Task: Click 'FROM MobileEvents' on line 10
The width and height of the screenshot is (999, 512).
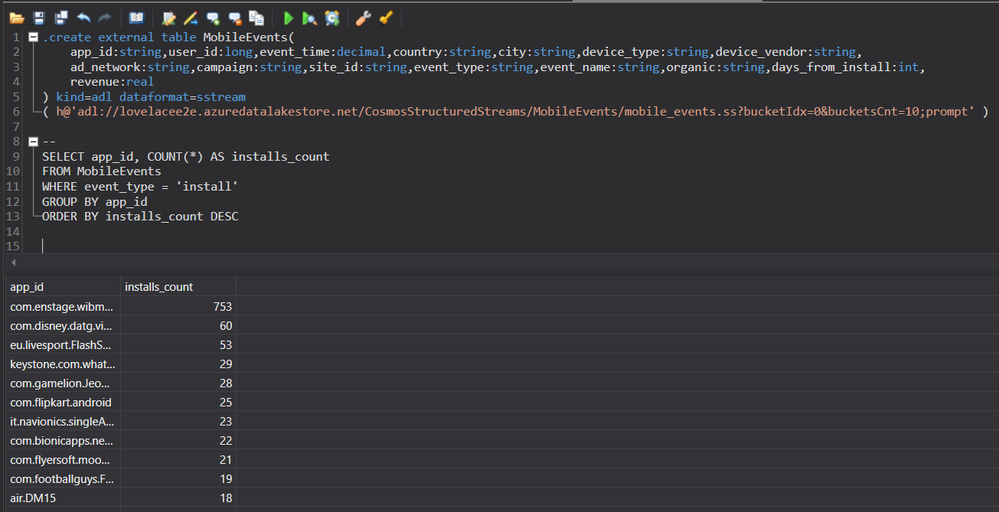Action: click(101, 171)
